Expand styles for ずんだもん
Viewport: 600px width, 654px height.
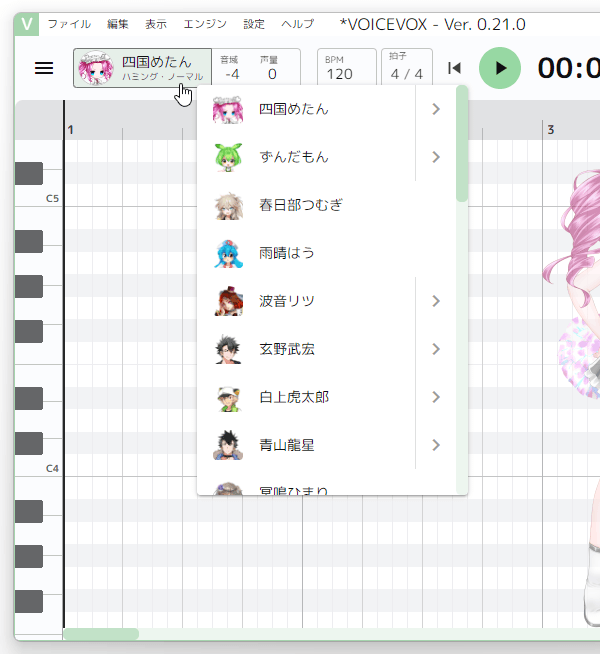[436, 157]
